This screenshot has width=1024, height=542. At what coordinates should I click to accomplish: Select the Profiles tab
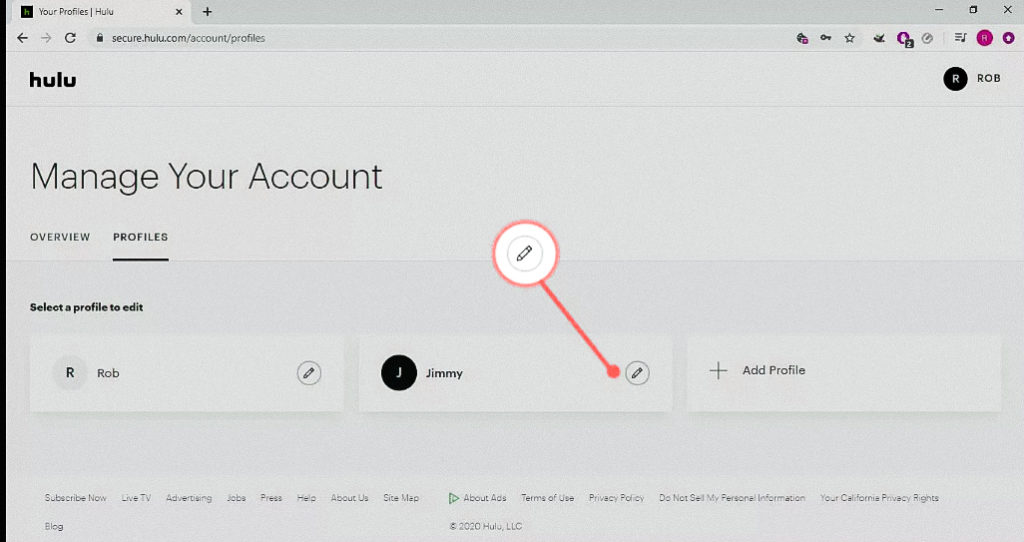click(140, 237)
